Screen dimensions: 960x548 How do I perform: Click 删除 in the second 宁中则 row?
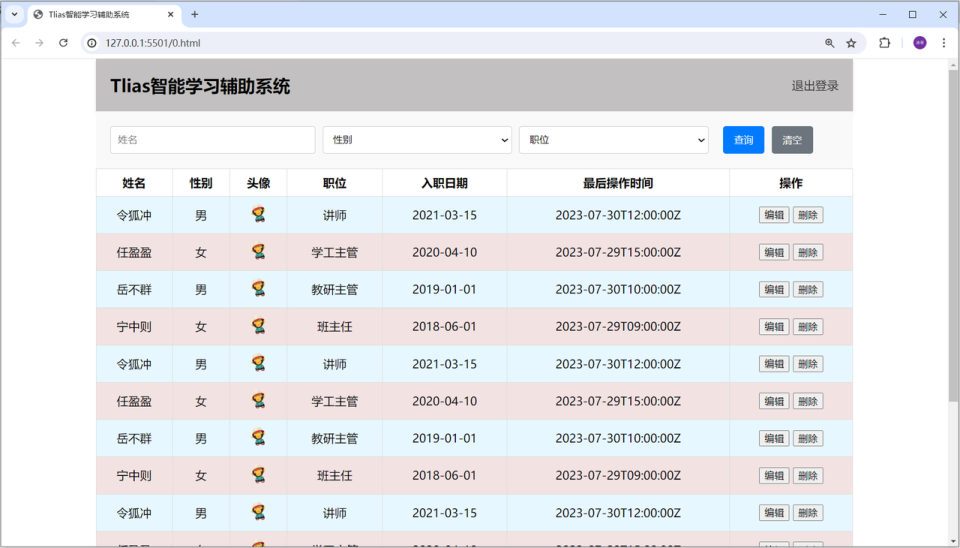click(808, 475)
